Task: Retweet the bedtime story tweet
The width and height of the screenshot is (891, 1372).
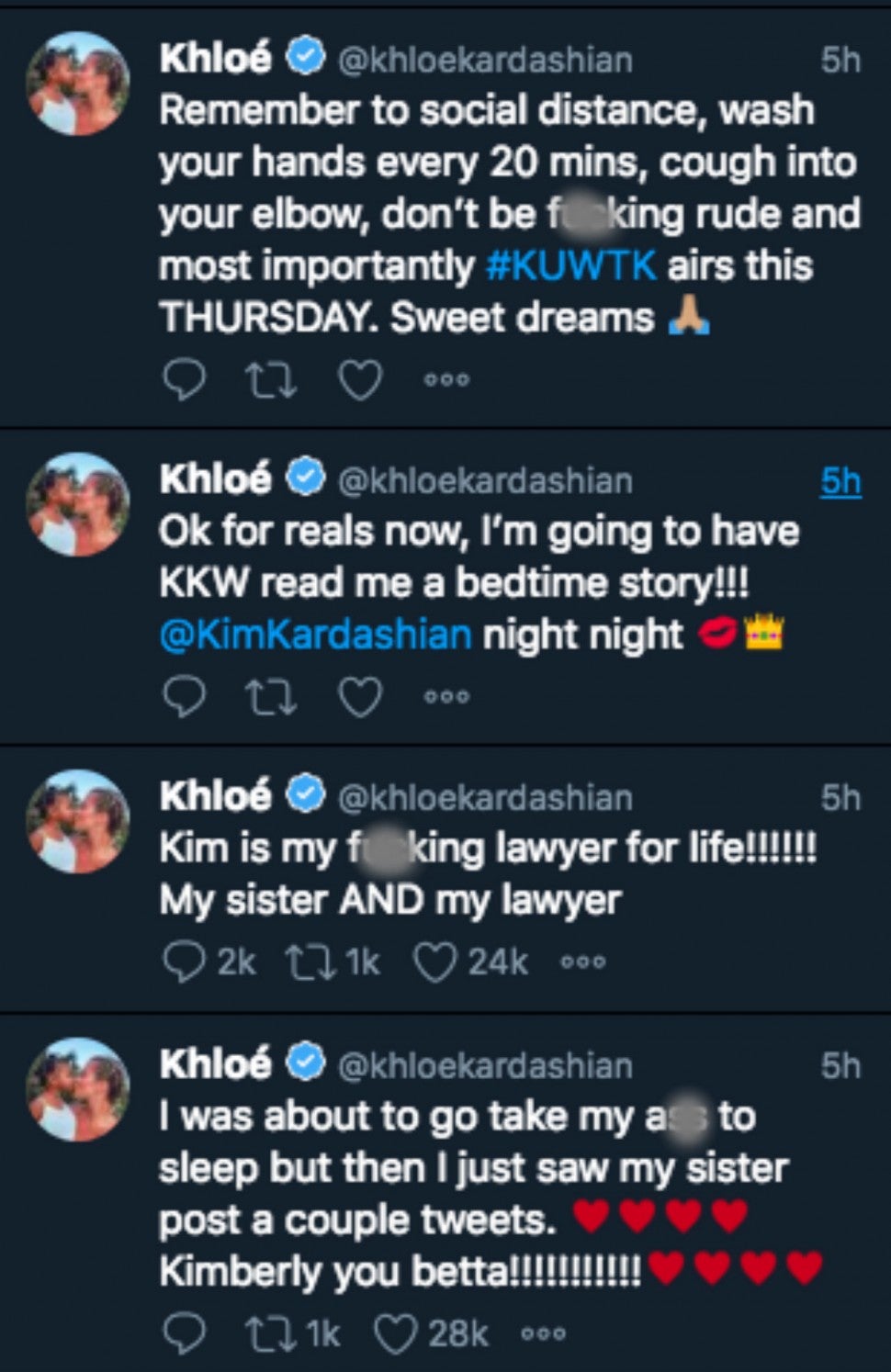Action: (x=271, y=697)
